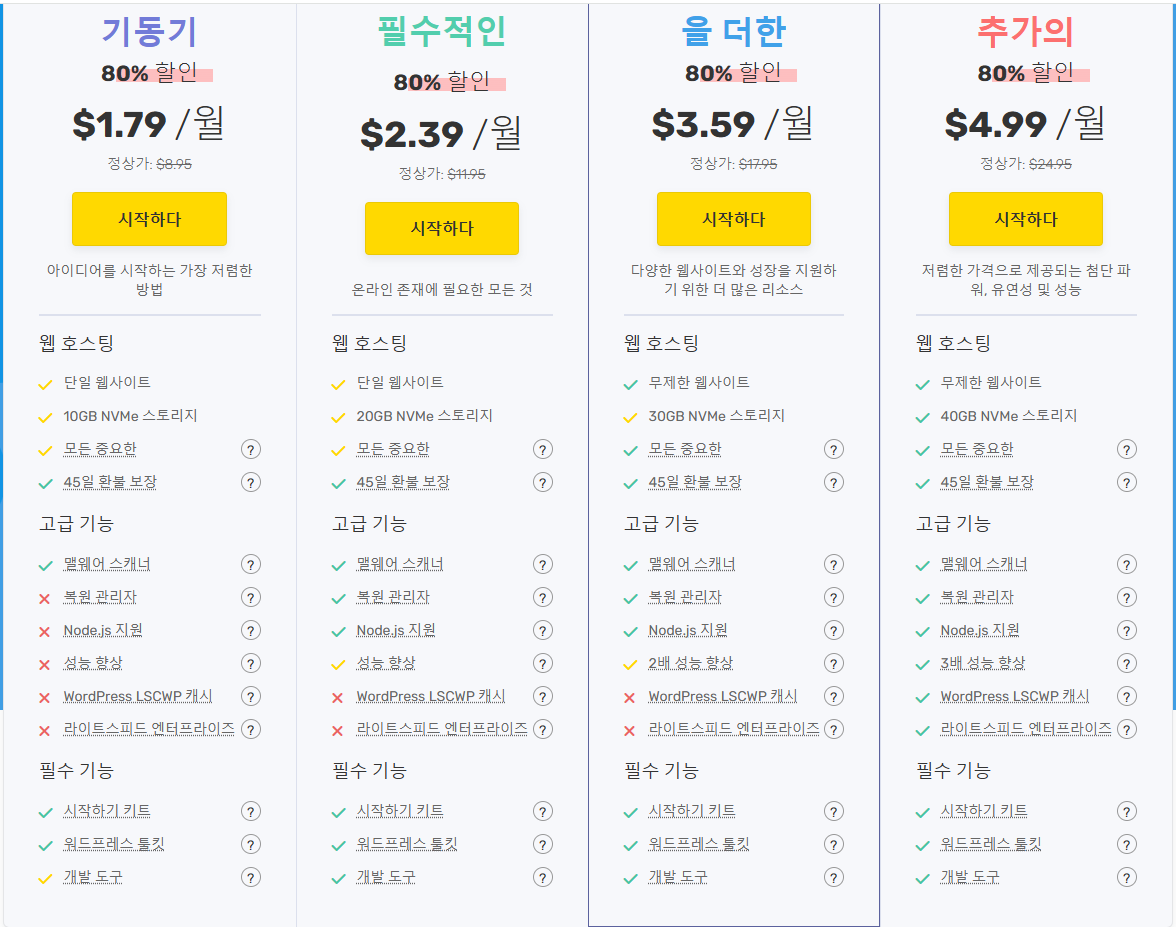
Task: Start the $3.59 을 더한 plan
Action: click(x=734, y=219)
